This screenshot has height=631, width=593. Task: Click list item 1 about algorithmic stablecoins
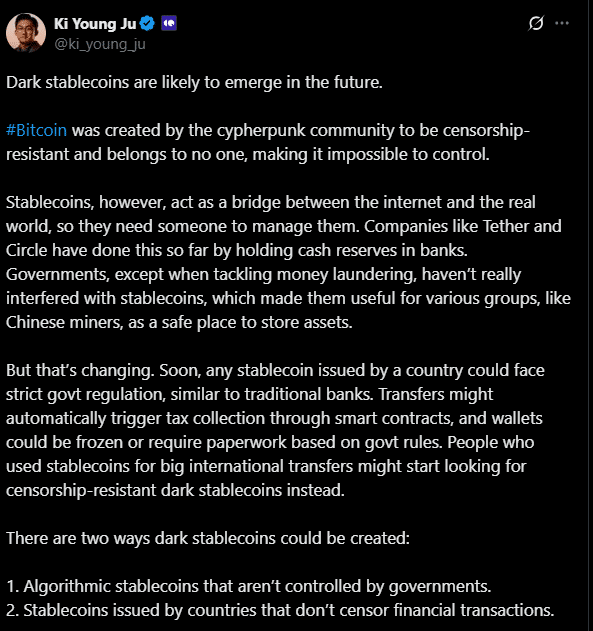[249, 587]
